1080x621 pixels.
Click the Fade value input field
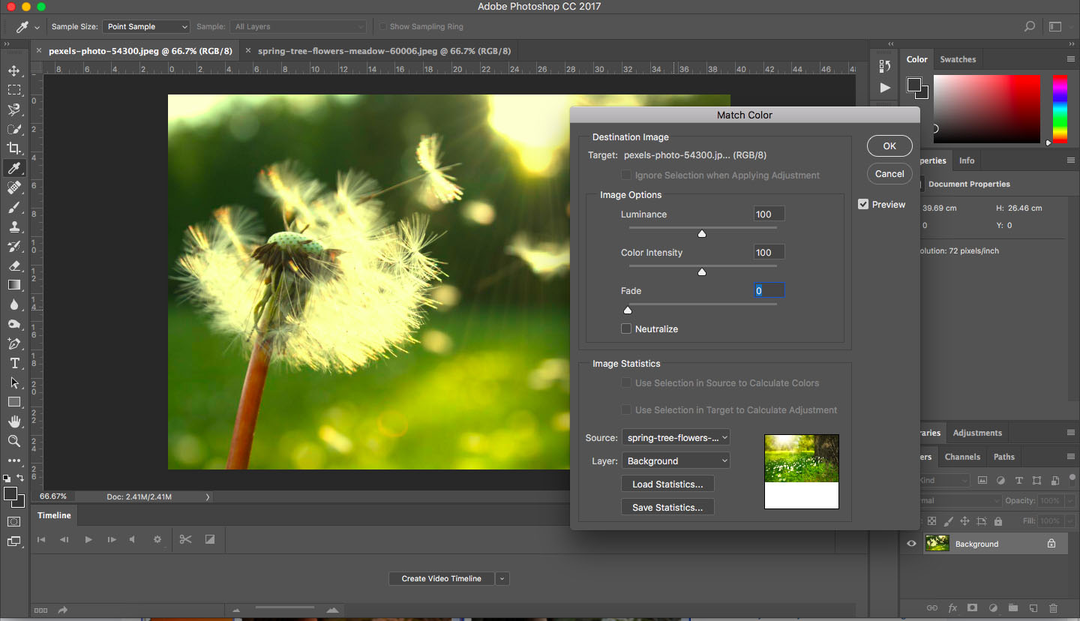pyautogui.click(x=769, y=291)
